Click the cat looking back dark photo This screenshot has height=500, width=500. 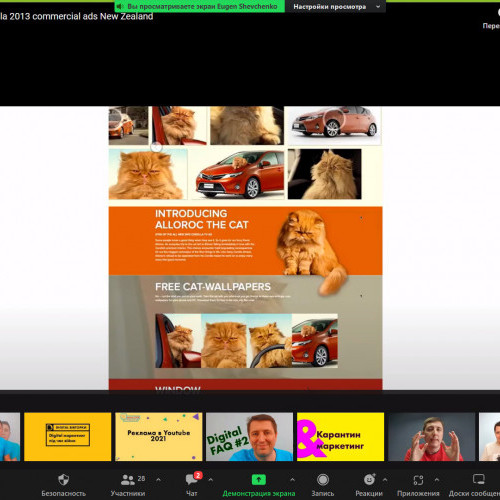pos(324,174)
